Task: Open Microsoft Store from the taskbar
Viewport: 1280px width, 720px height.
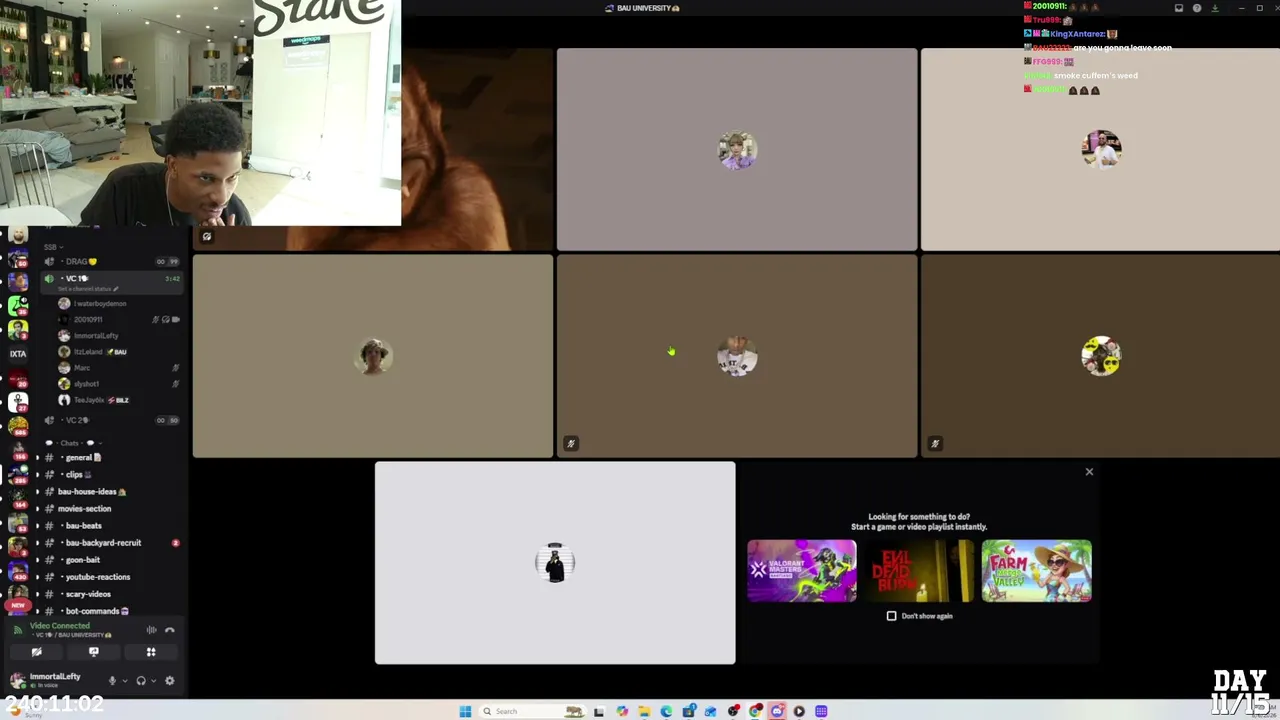Action: click(x=688, y=711)
